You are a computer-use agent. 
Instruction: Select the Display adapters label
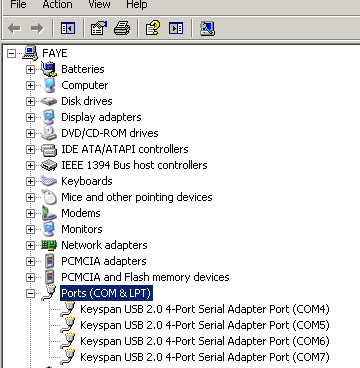tap(101, 117)
